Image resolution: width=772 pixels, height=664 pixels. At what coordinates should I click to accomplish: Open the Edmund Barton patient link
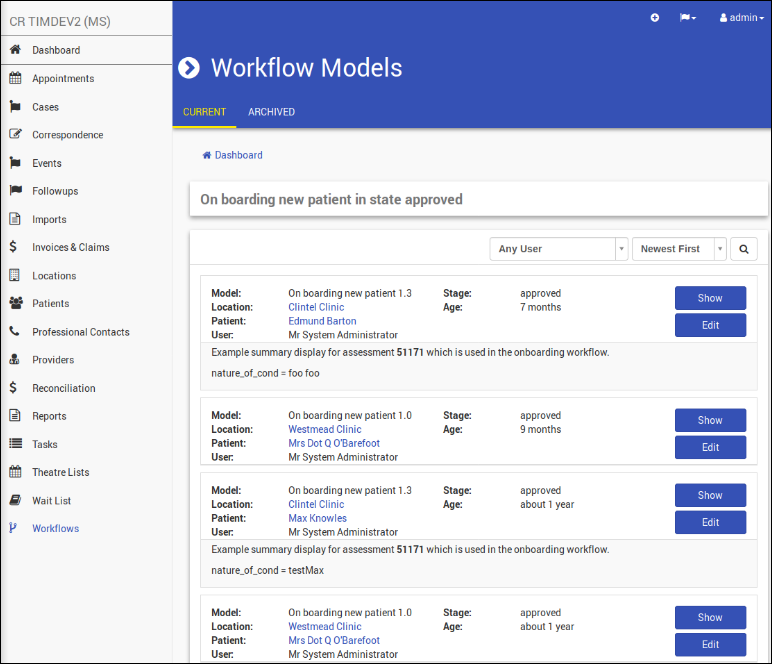point(322,321)
